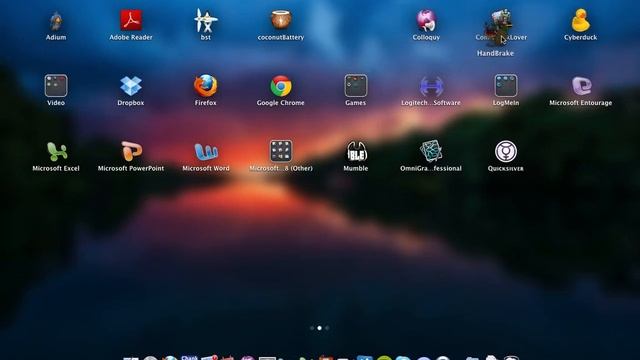Click the bst application icon
Viewport: 640px width, 360px height.
pos(206,20)
